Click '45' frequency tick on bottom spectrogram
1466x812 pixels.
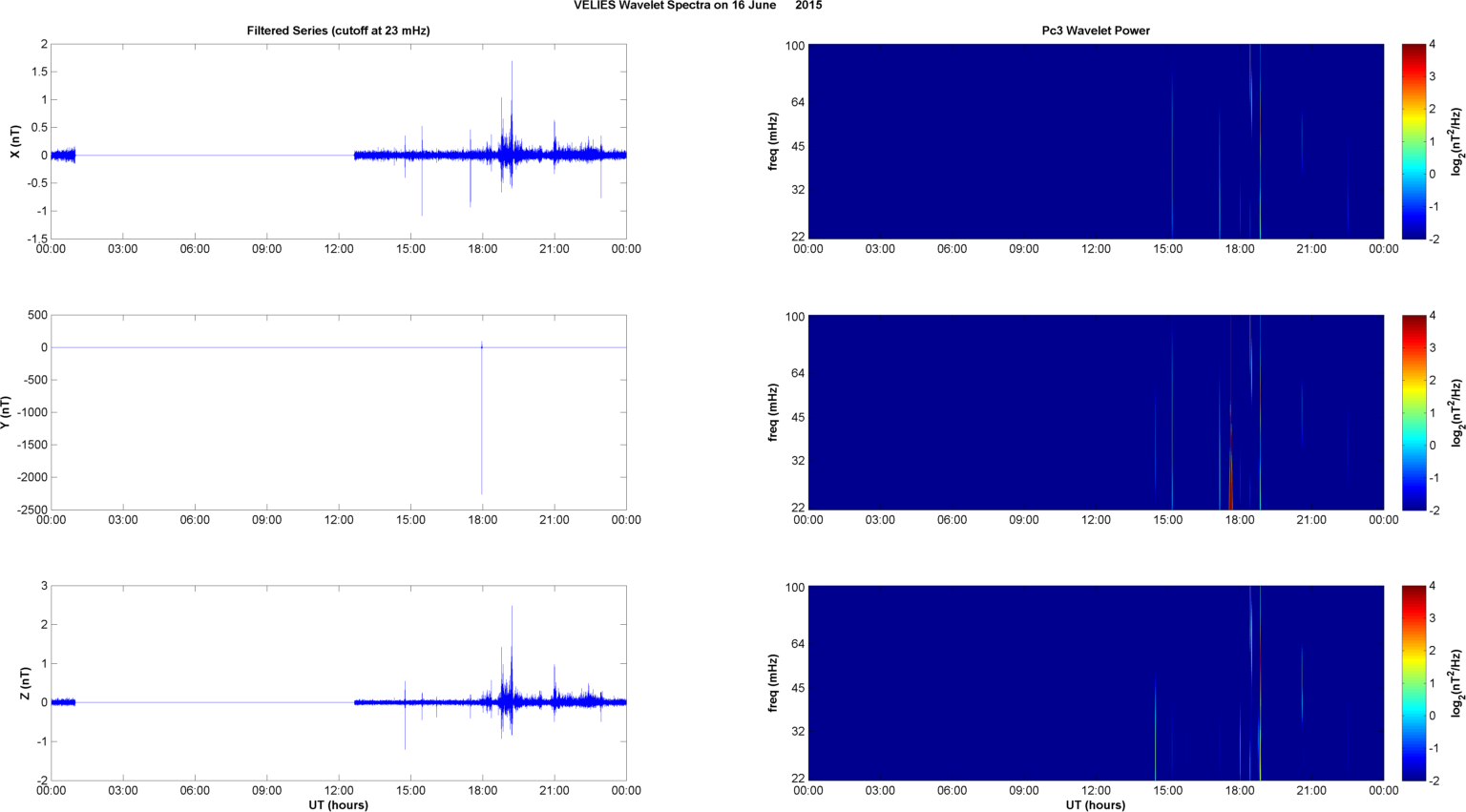798,688
